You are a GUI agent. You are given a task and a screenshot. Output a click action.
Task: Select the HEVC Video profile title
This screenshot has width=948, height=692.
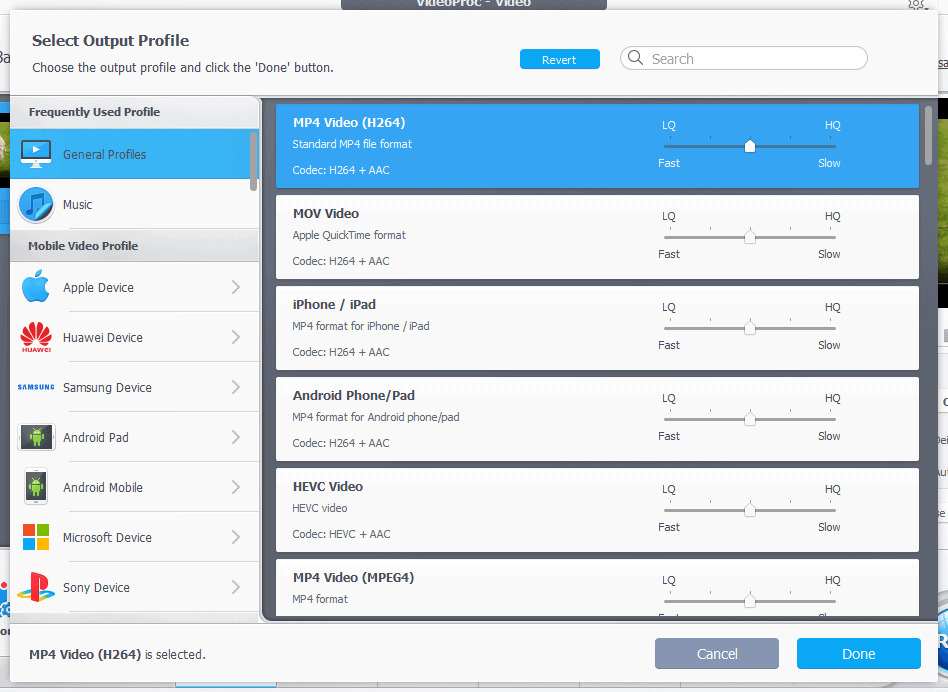[328, 487]
